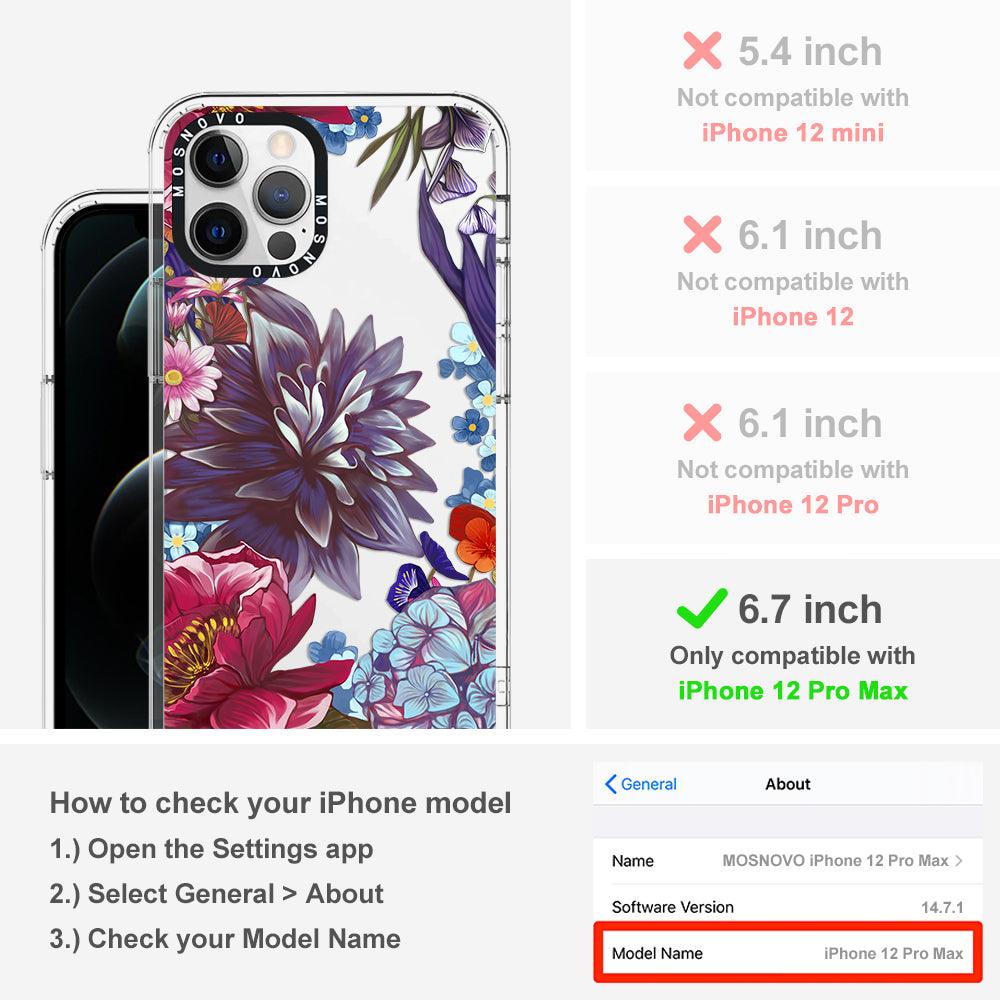Go back to General settings

tap(640, 784)
